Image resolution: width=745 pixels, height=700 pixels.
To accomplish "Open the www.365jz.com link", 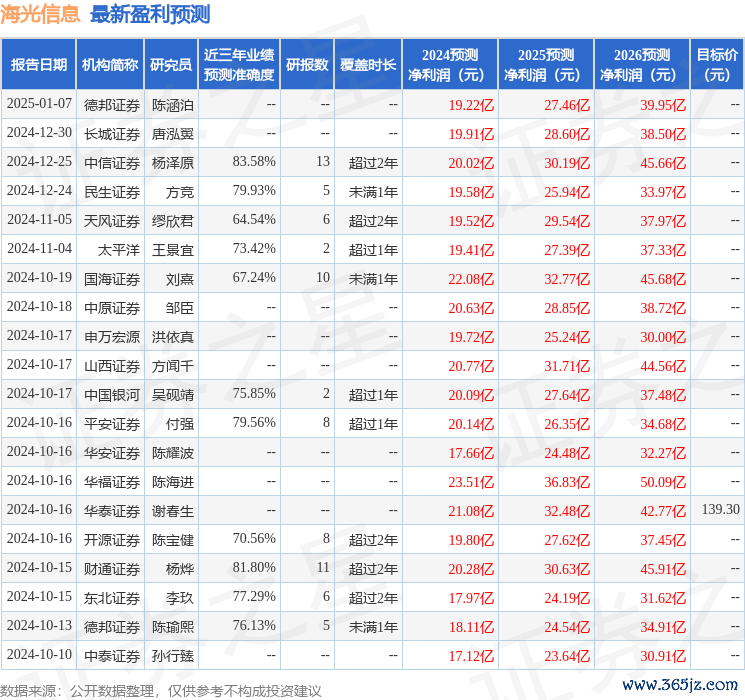I will 680,684.
